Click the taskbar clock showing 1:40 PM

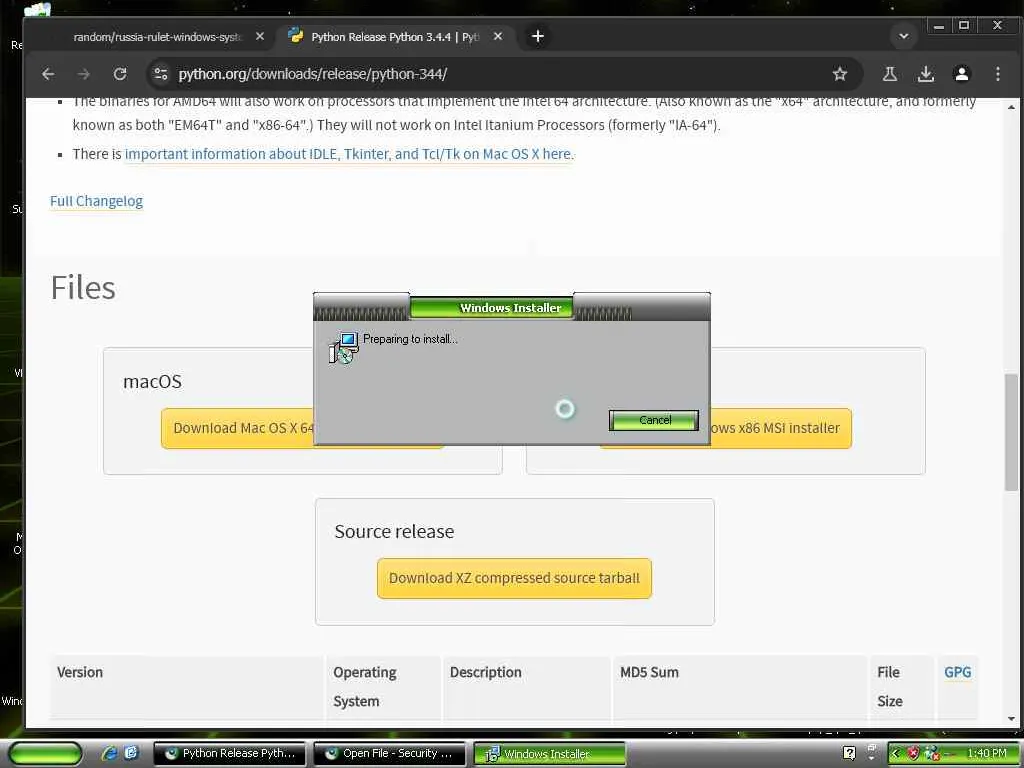click(987, 753)
